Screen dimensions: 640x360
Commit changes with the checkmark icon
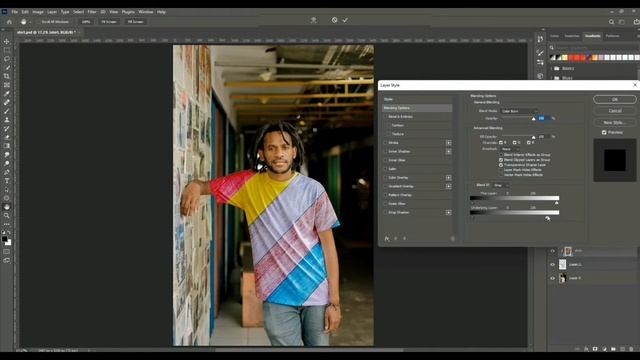345,20
